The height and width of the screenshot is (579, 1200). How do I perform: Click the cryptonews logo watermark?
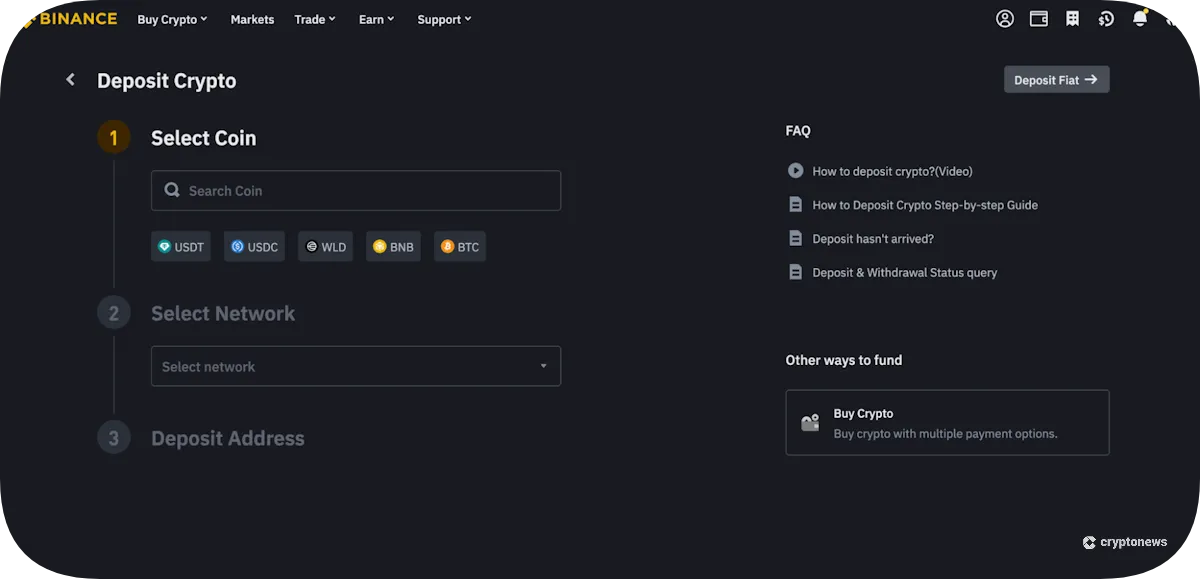[1124, 541]
